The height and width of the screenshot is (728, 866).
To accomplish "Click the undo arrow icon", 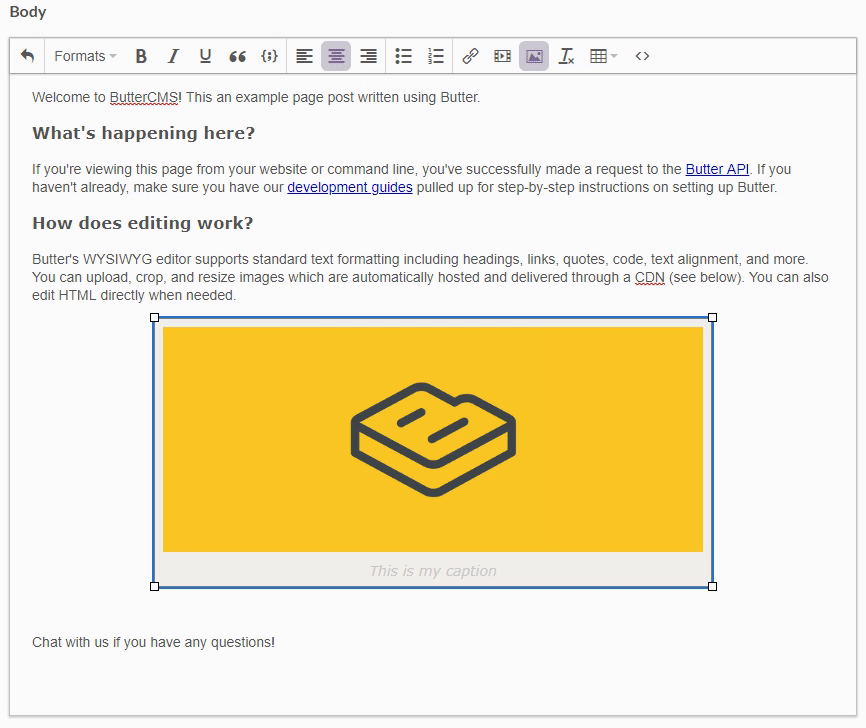I will tap(27, 56).
